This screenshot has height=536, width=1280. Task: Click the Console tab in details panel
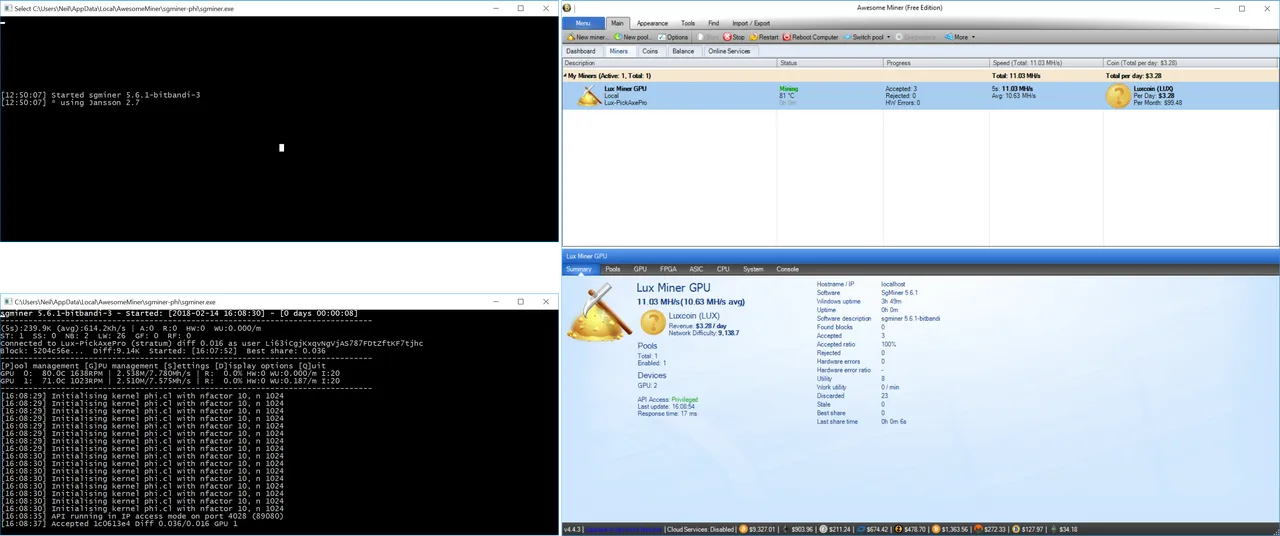coord(788,269)
